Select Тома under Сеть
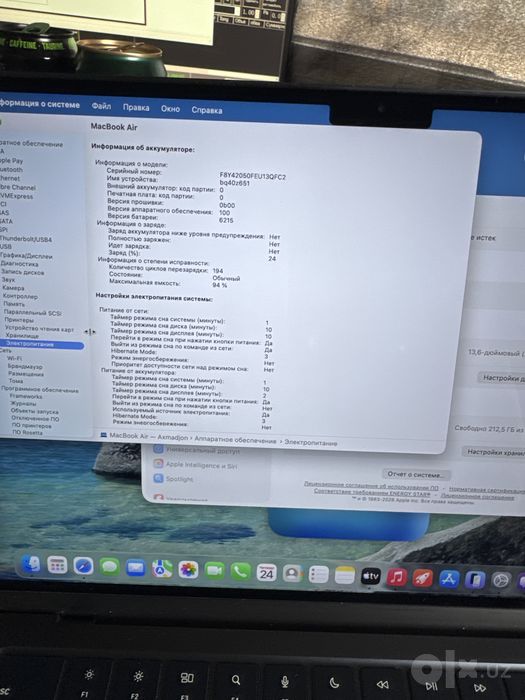Viewport: 525px width, 700px height. coord(16,381)
